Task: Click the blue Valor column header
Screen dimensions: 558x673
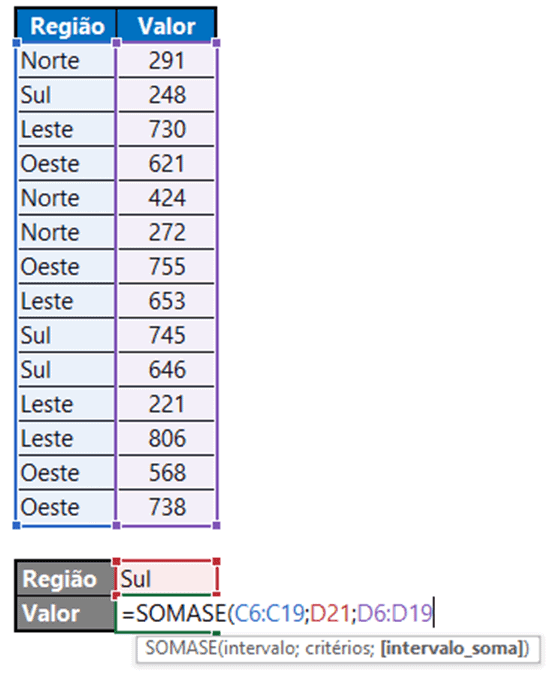Action: pyautogui.click(x=166, y=26)
